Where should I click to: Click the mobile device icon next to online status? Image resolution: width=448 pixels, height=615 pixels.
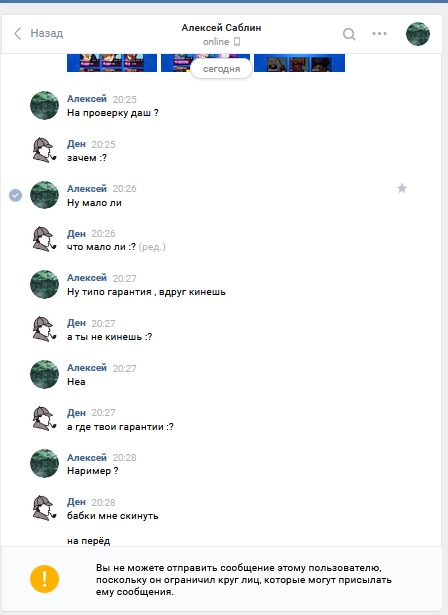pyautogui.click(x=237, y=42)
